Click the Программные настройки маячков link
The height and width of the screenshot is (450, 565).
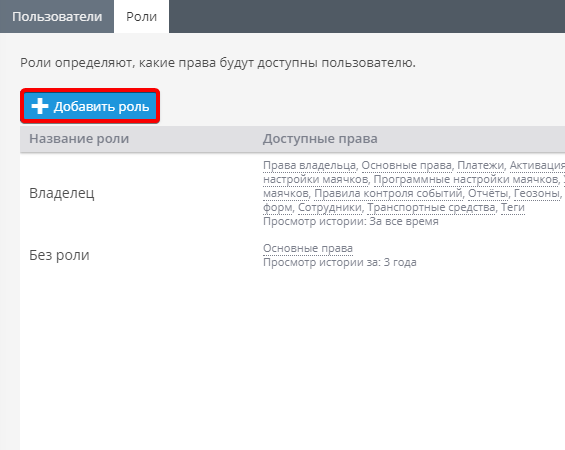click(x=466, y=179)
